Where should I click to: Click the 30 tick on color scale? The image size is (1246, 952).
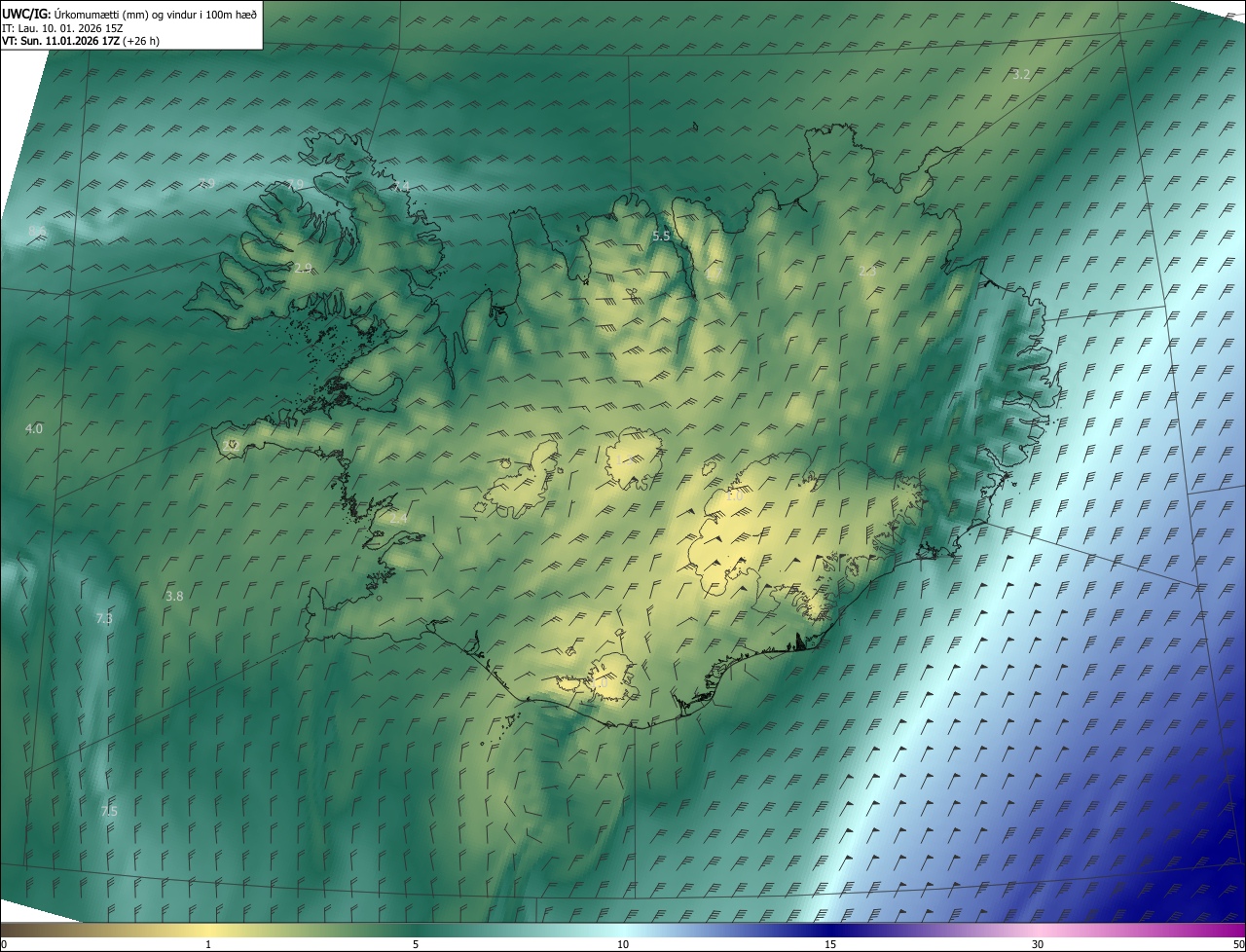tap(1038, 944)
